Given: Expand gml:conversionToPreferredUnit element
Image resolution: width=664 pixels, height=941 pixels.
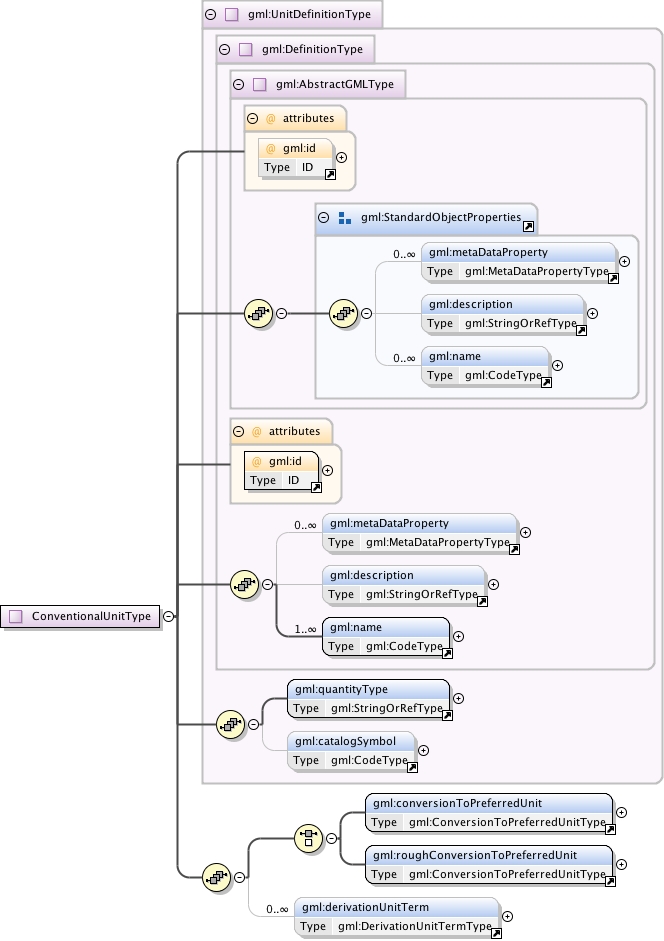Looking at the screenshot, I should point(621,813).
